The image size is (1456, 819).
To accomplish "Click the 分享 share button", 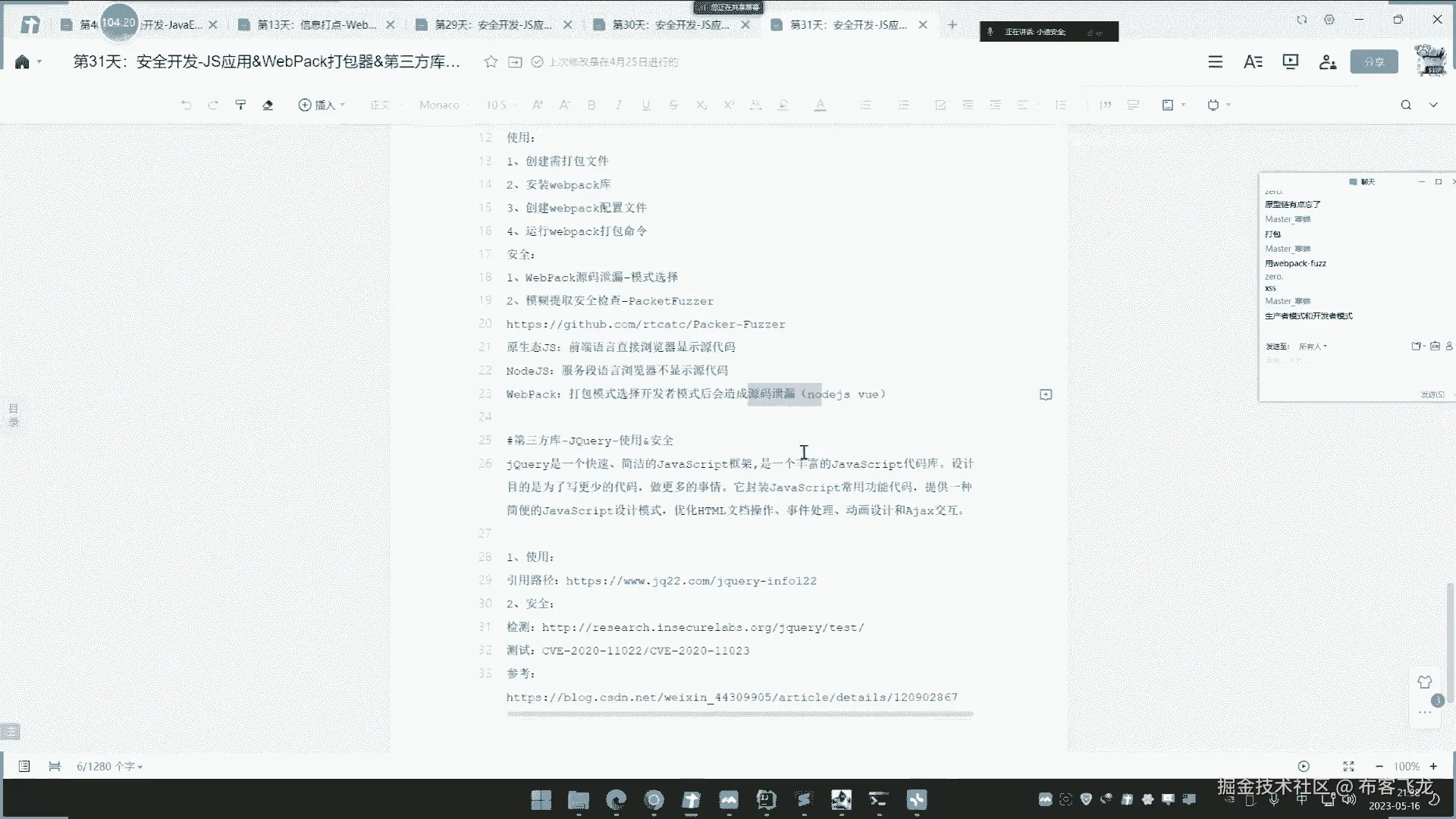I will pos(1373,62).
